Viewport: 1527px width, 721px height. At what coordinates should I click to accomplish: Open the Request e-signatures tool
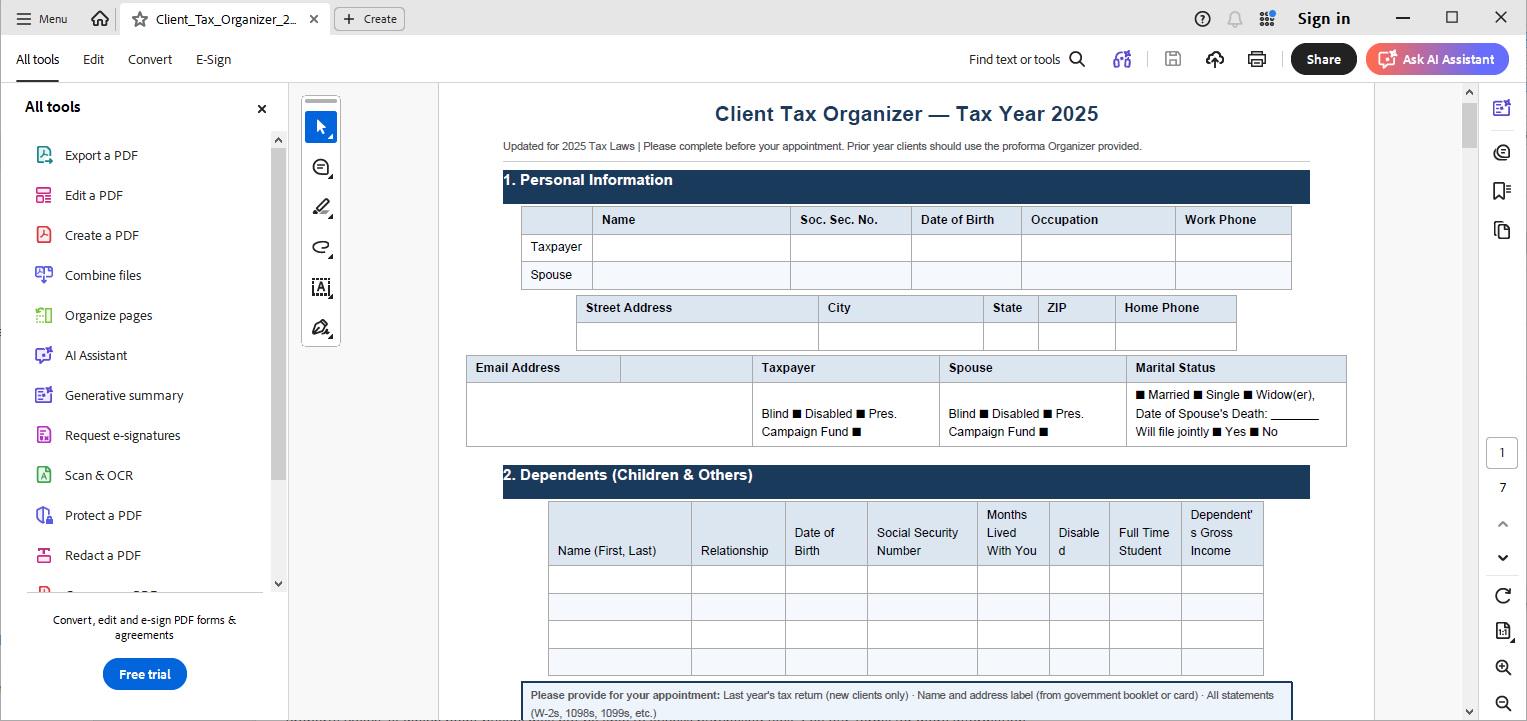tap(122, 435)
